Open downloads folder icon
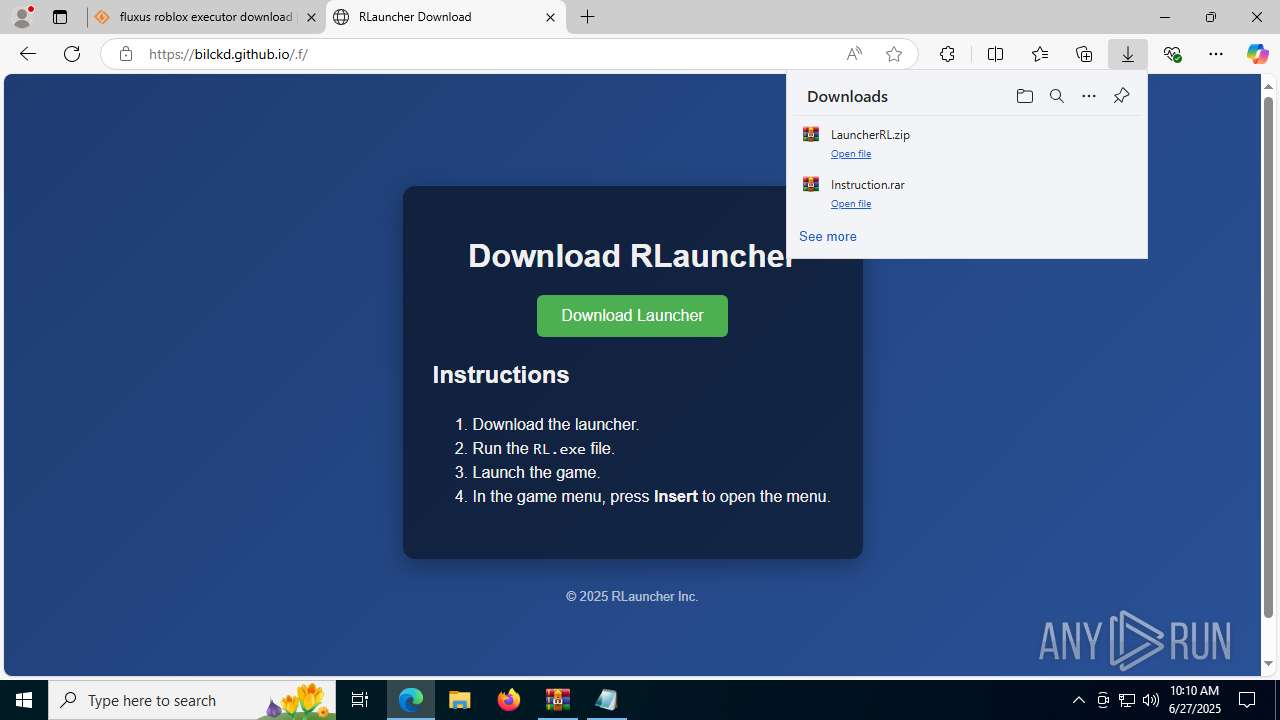 pos(1024,96)
